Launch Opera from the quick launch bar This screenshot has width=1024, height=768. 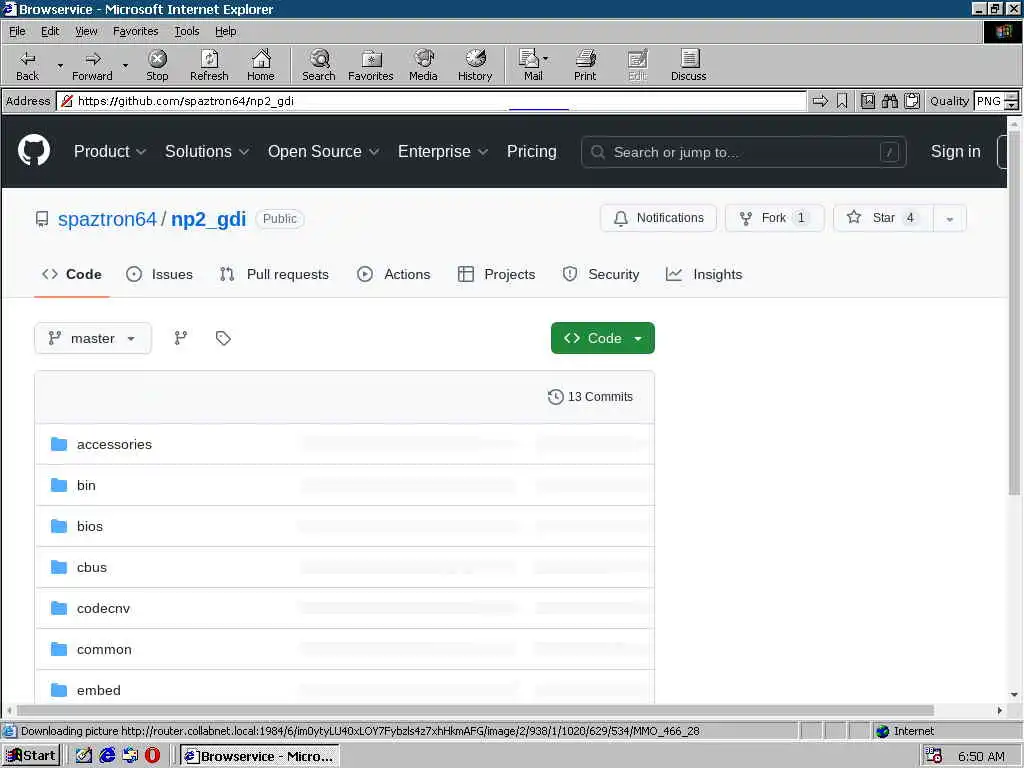pos(152,756)
